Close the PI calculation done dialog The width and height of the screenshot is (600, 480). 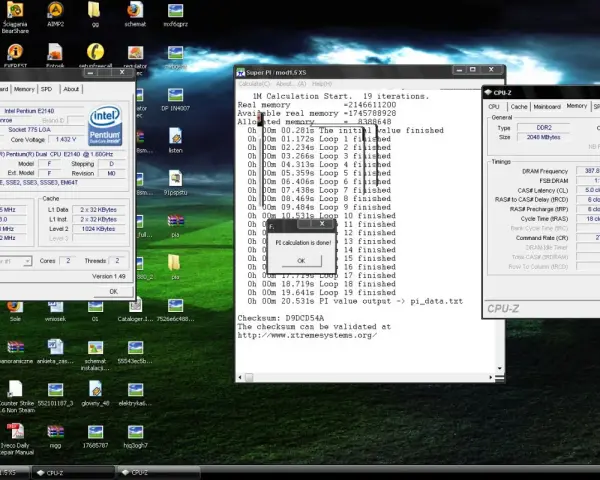tap(322, 224)
